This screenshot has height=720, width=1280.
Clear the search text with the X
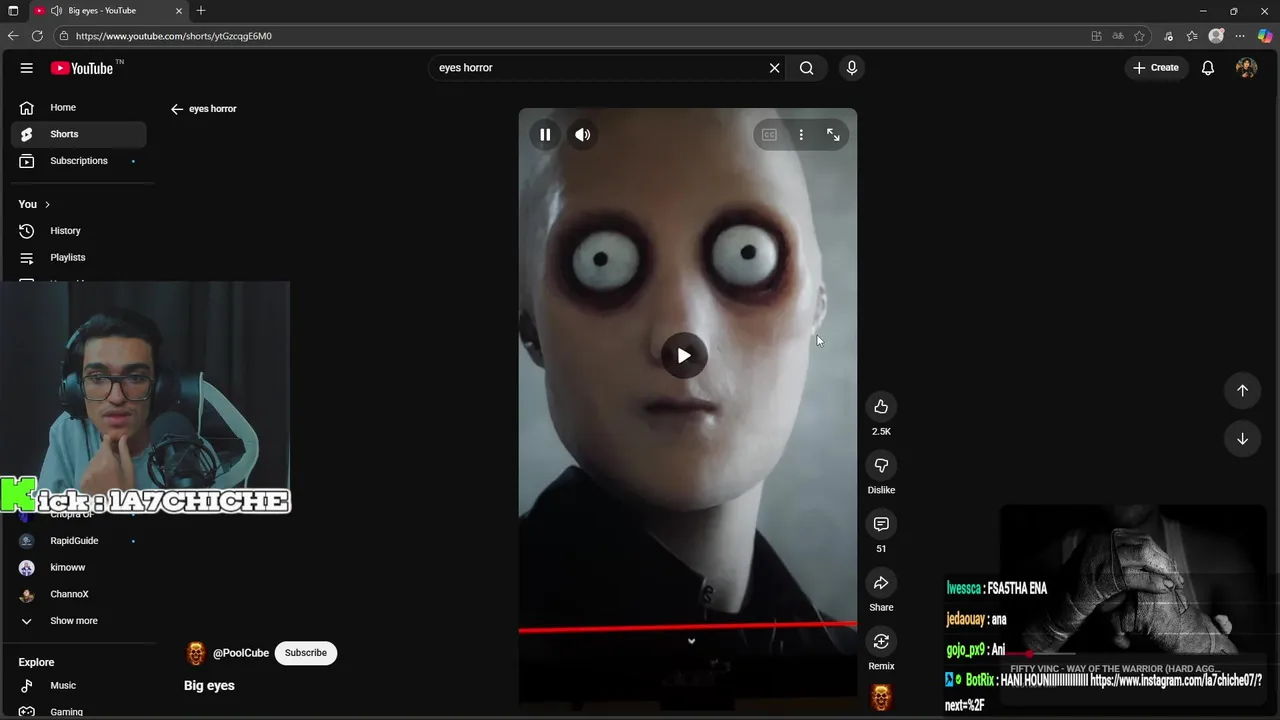pyautogui.click(x=774, y=68)
